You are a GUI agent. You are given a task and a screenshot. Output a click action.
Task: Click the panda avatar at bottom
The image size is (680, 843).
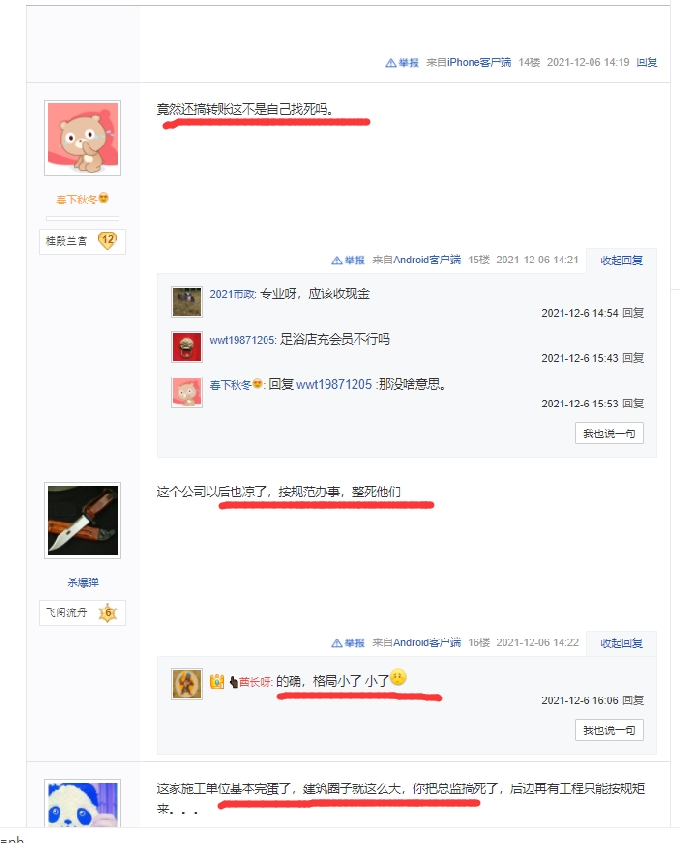(x=82, y=803)
